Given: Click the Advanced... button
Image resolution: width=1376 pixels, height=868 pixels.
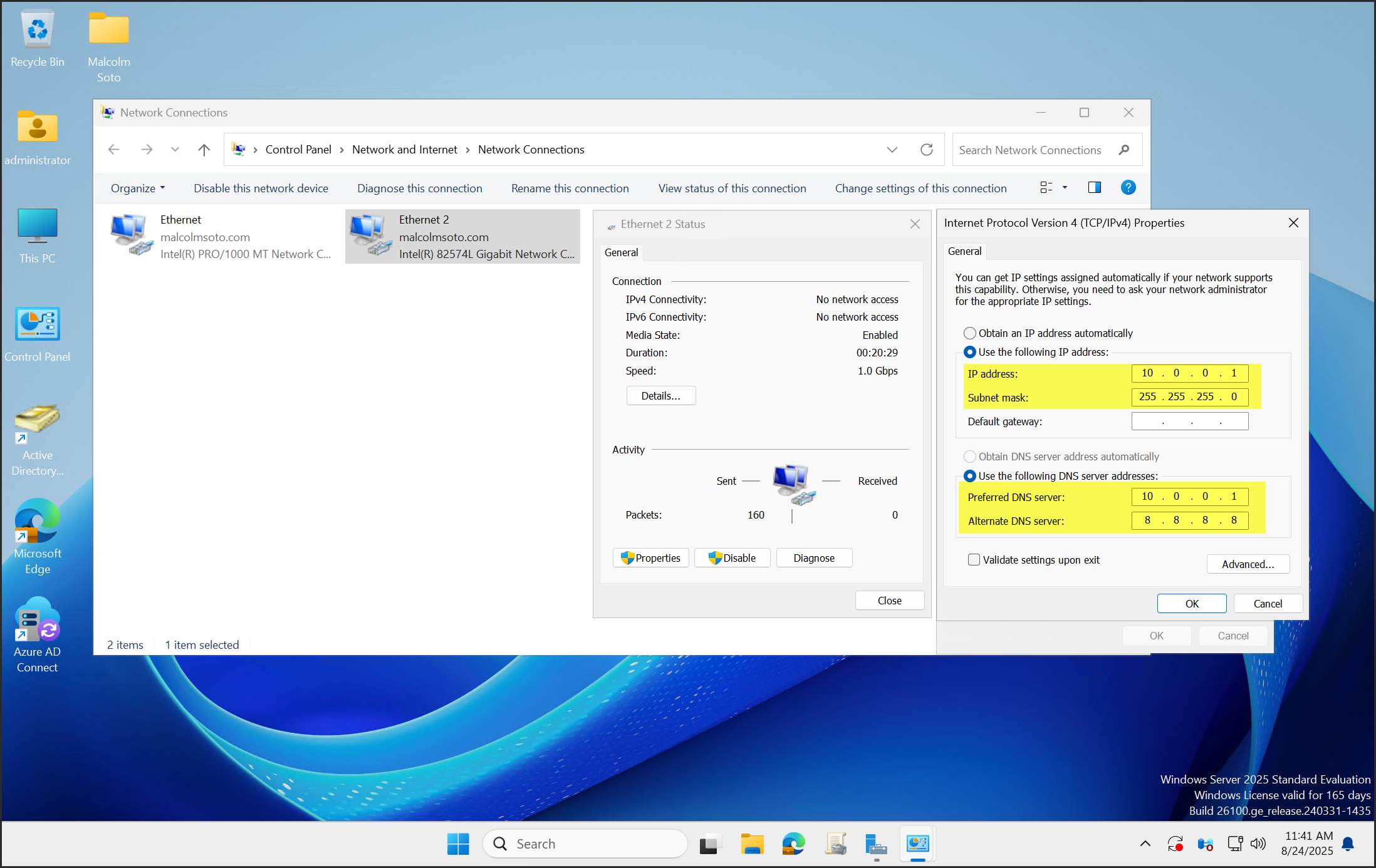Looking at the screenshot, I should click(1247, 564).
